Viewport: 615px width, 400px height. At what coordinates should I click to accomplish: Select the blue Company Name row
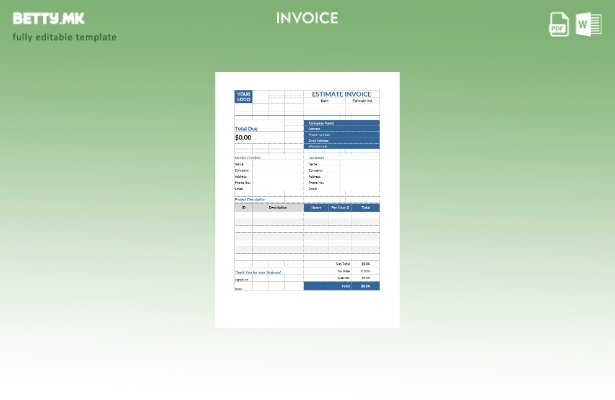click(341, 123)
